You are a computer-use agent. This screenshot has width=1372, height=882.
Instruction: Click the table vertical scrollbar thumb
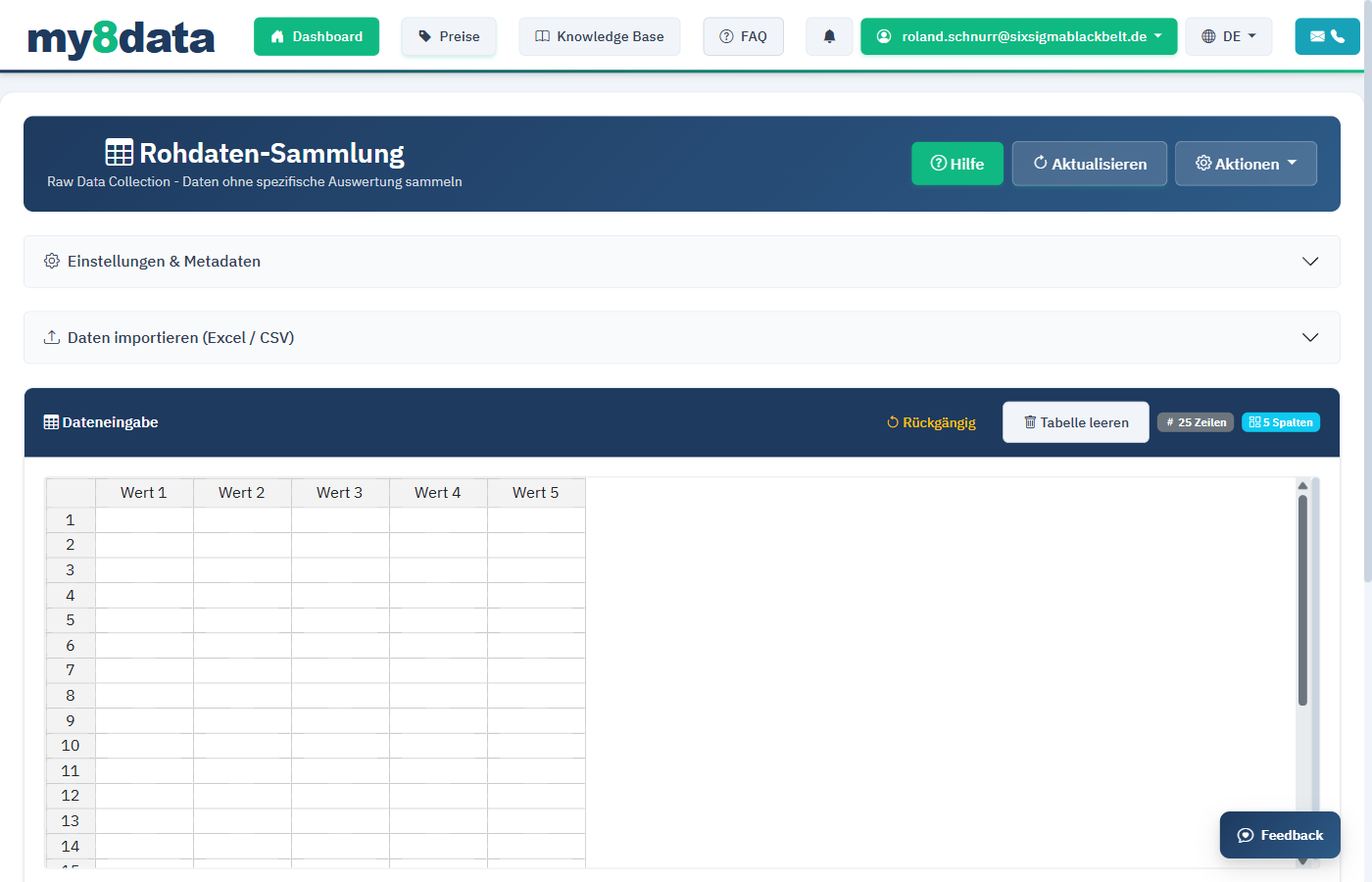pyautogui.click(x=1302, y=600)
